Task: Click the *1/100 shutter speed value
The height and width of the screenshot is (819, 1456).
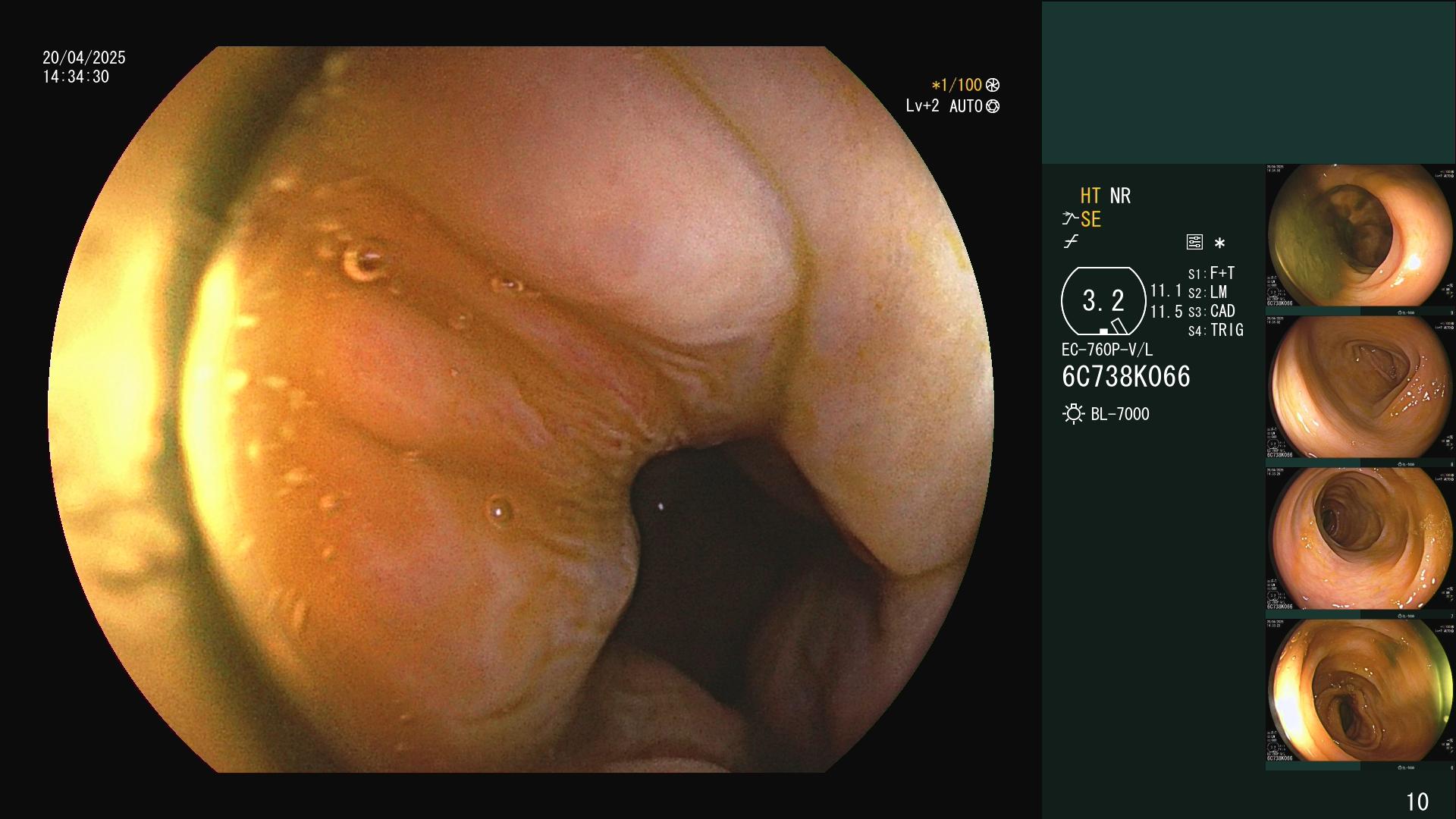Action: click(956, 85)
